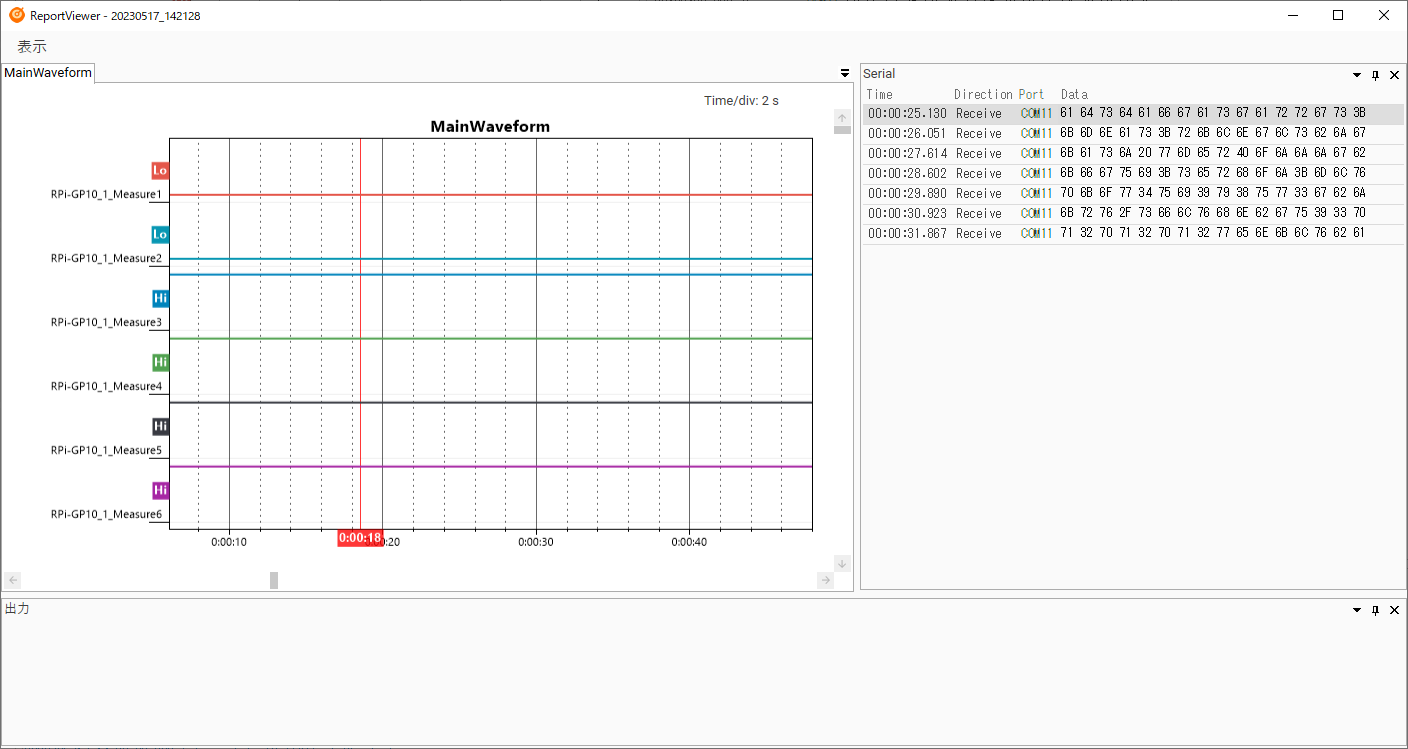Click the red Lo badge for Measure1
The height and width of the screenshot is (749, 1408).
click(160, 170)
